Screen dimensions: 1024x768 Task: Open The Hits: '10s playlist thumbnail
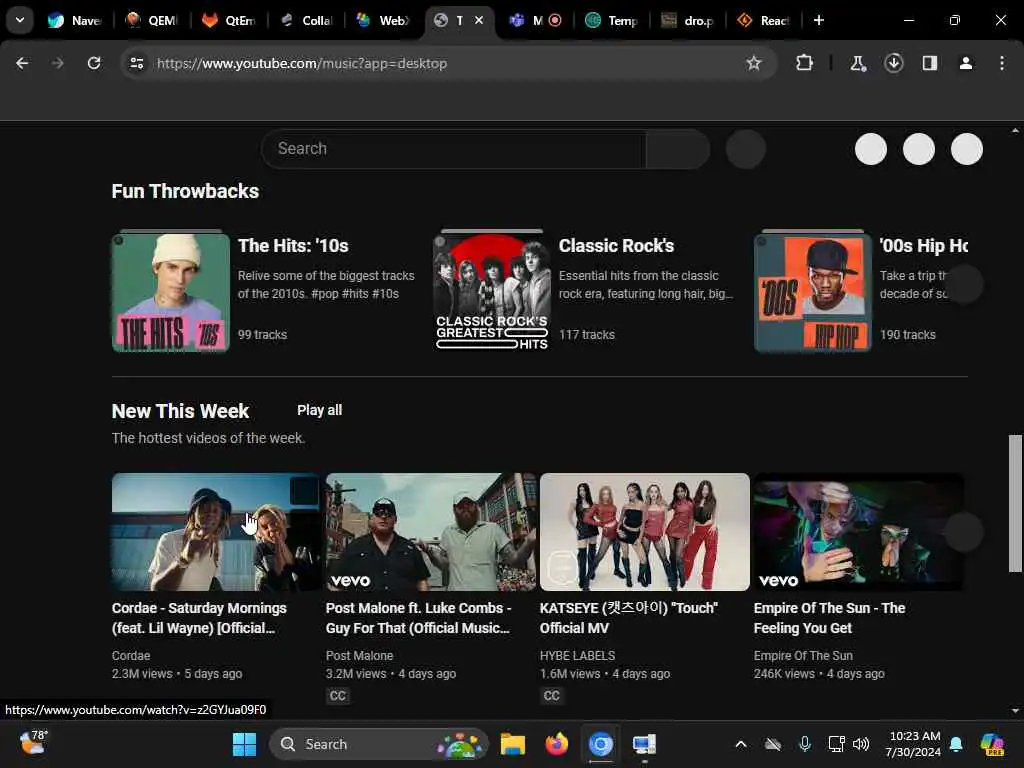[170, 292]
